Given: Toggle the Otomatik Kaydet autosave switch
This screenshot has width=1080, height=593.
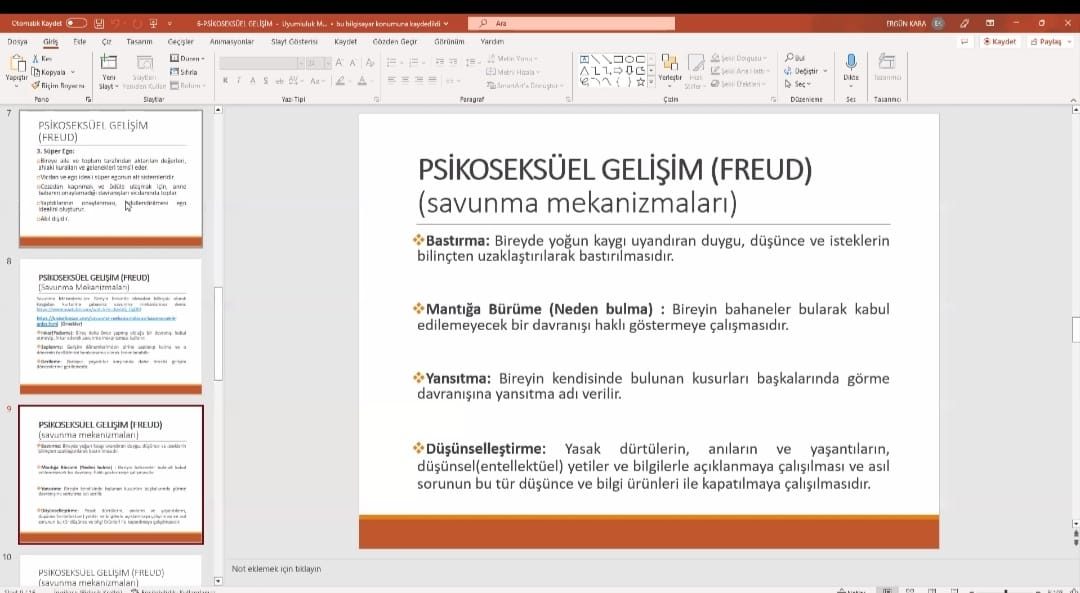Looking at the screenshot, I should pyautogui.click(x=76, y=23).
